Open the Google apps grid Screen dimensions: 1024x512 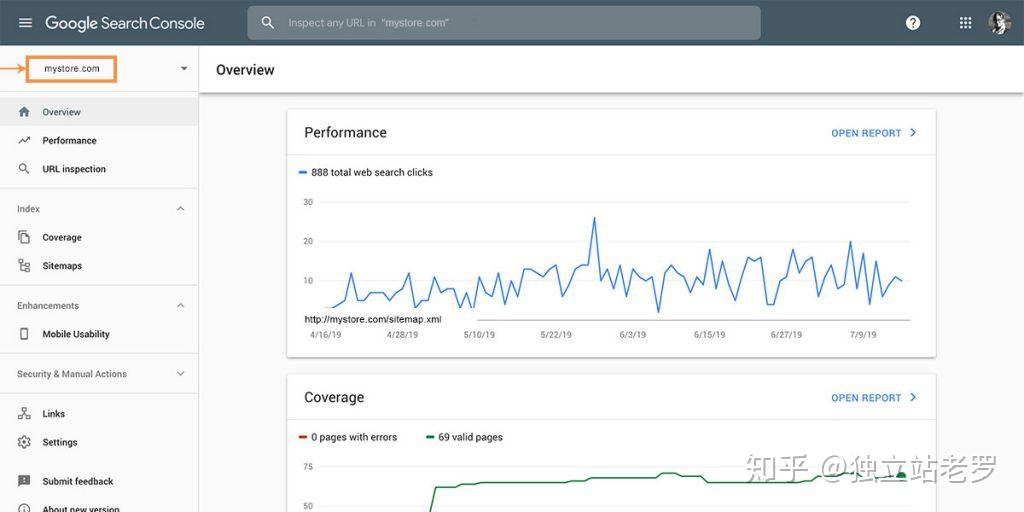[965, 23]
